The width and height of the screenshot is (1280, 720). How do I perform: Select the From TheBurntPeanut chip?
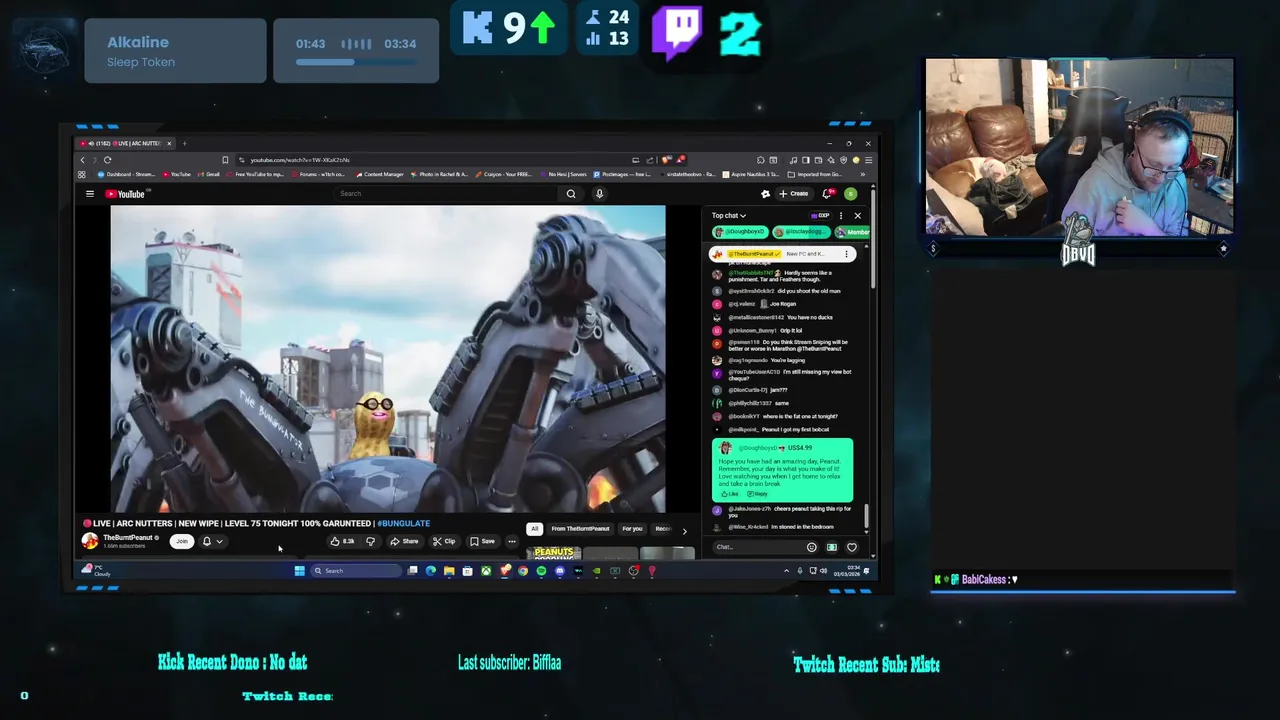coord(580,529)
